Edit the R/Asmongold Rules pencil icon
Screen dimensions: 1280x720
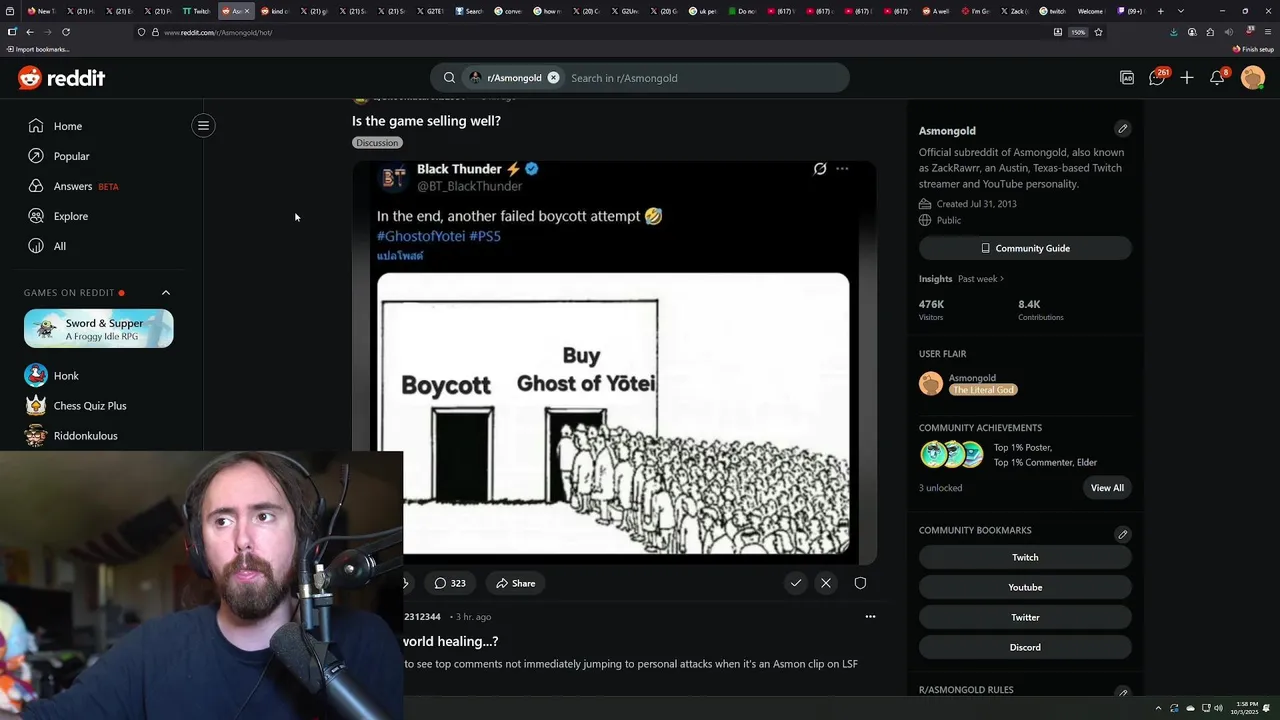click(x=1122, y=692)
